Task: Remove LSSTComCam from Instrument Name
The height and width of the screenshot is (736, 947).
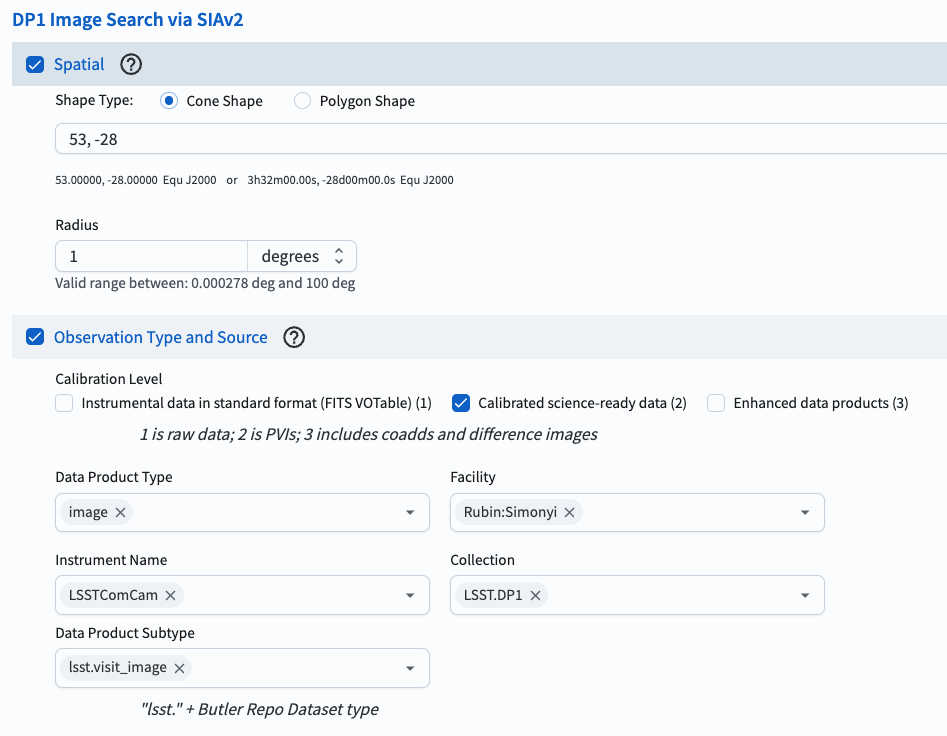Action: (170, 595)
